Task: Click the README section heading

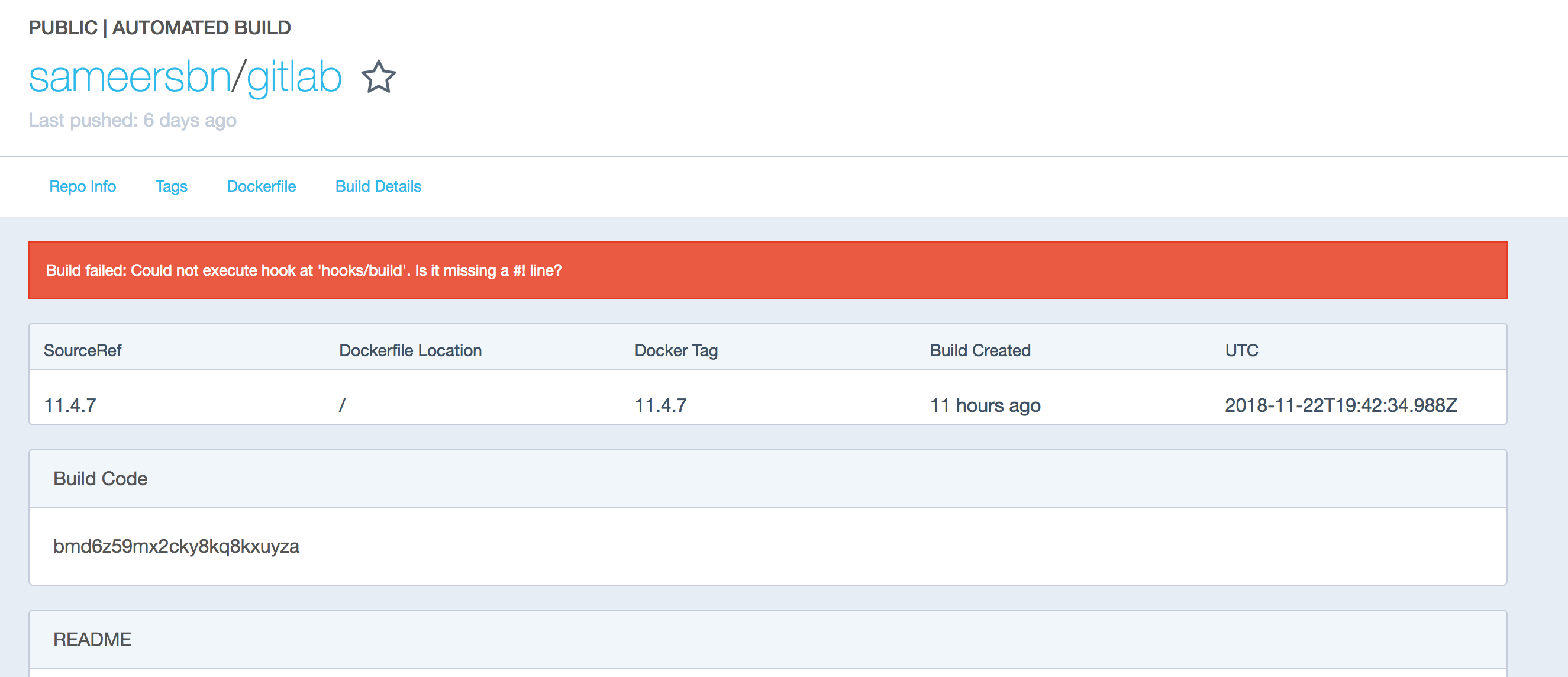Action: pyautogui.click(x=92, y=639)
